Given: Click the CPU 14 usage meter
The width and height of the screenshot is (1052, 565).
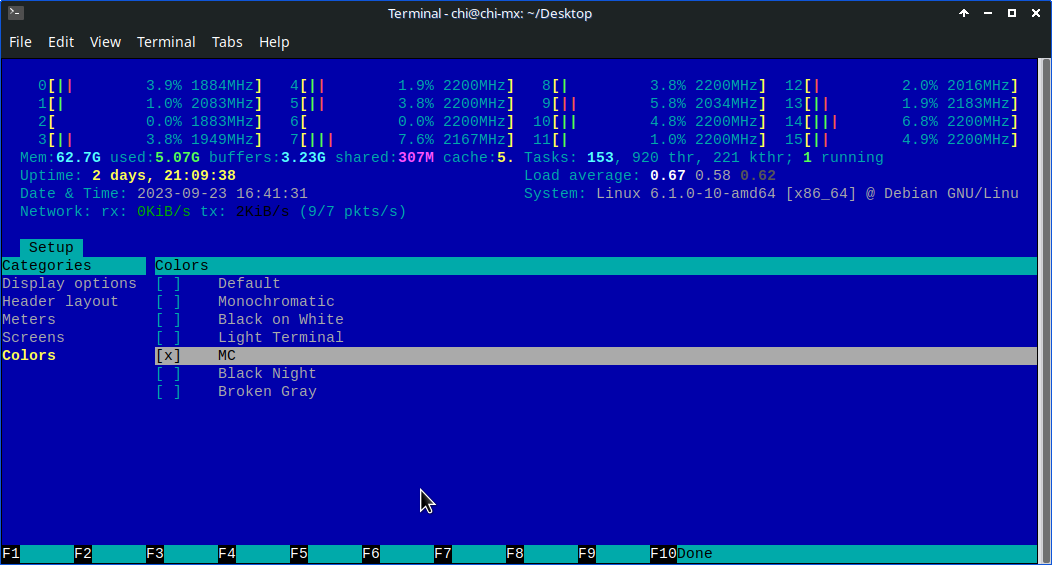Looking at the screenshot, I should point(902,121).
